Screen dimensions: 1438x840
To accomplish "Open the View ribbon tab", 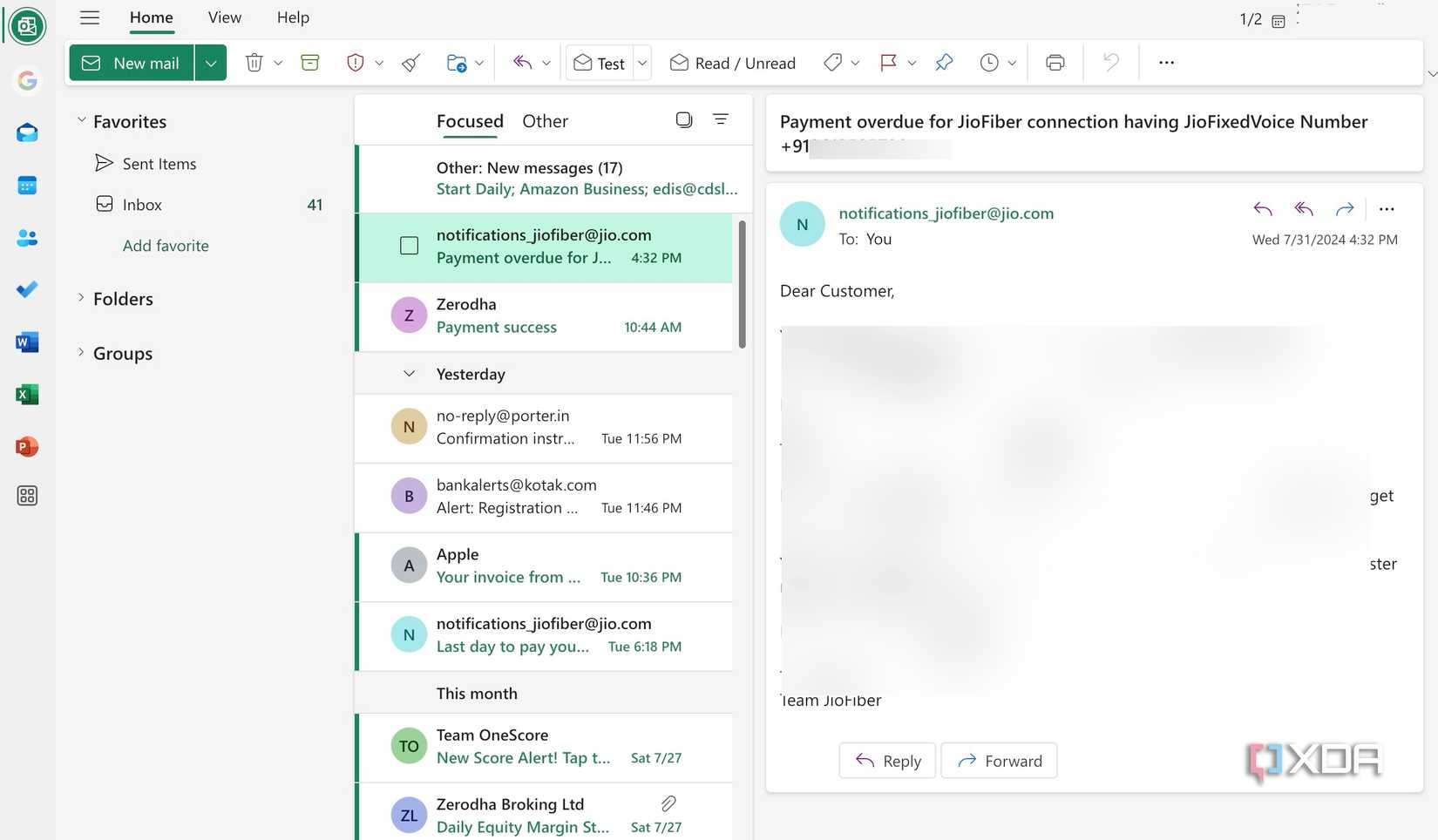I will point(225,17).
